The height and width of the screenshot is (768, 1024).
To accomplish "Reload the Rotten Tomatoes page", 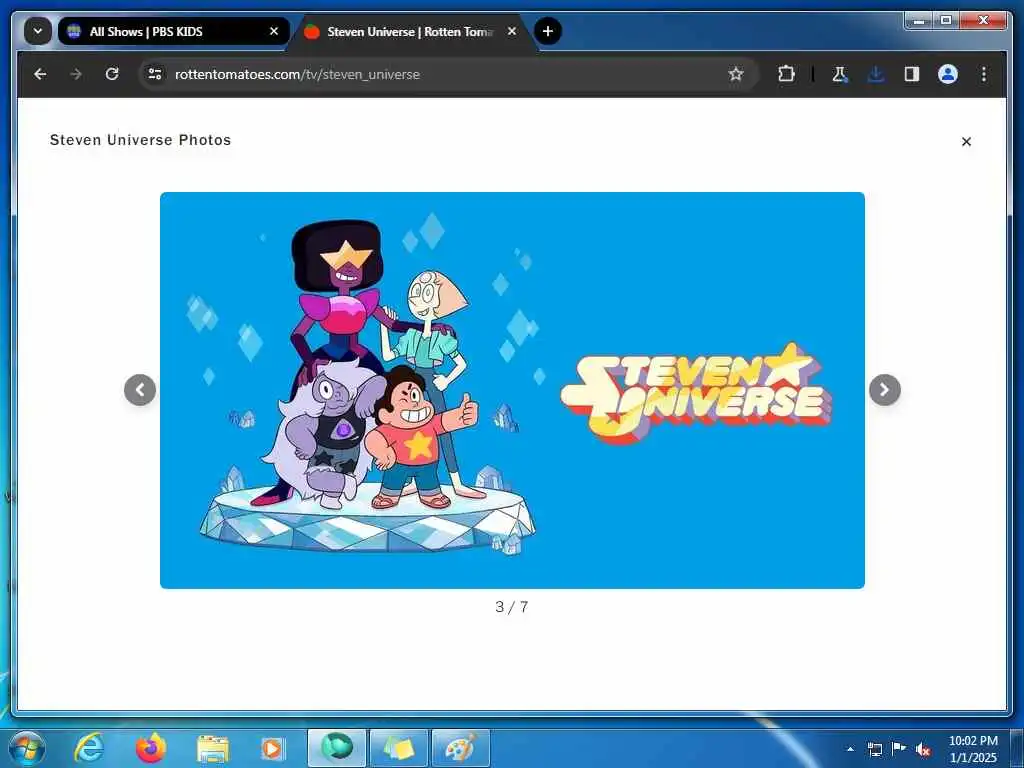I will coord(112,74).
